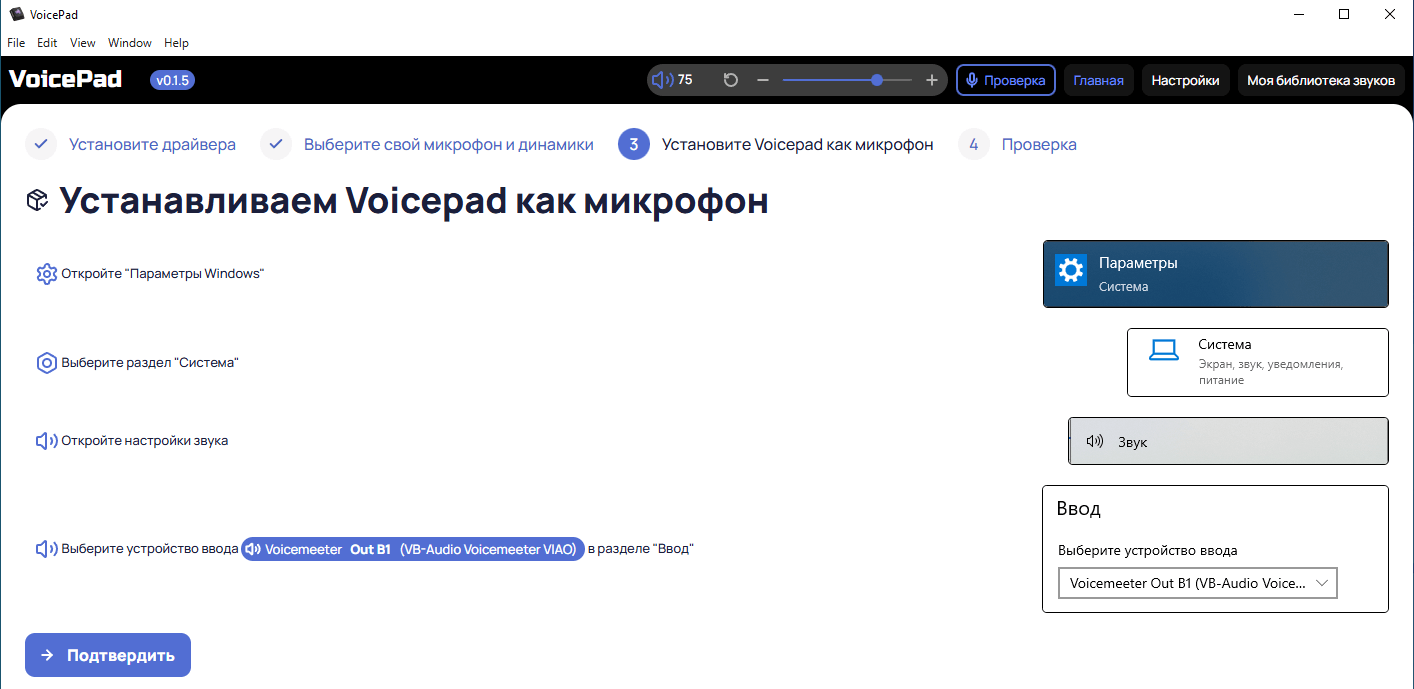Reset volume using the circular arrow icon
This screenshot has width=1414, height=689.
730,79
